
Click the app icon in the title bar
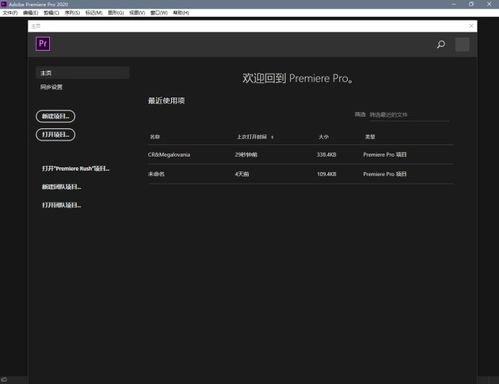pyautogui.click(x=4, y=4)
